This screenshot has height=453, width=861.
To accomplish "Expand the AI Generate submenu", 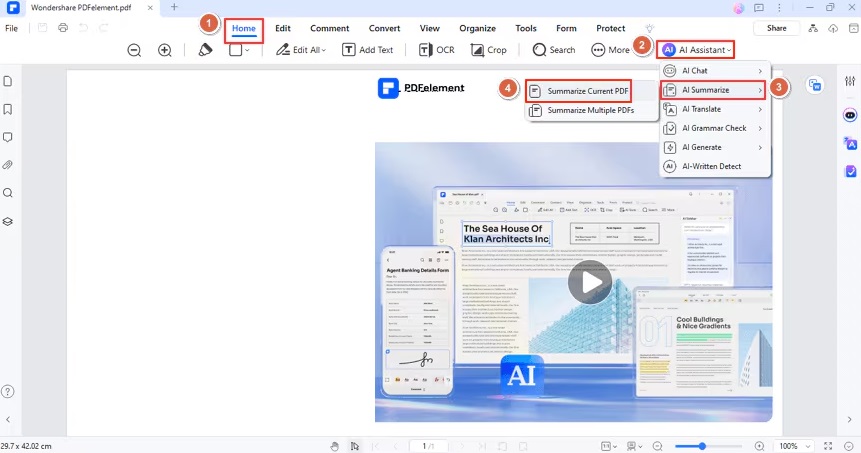I will tap(715, 147).
